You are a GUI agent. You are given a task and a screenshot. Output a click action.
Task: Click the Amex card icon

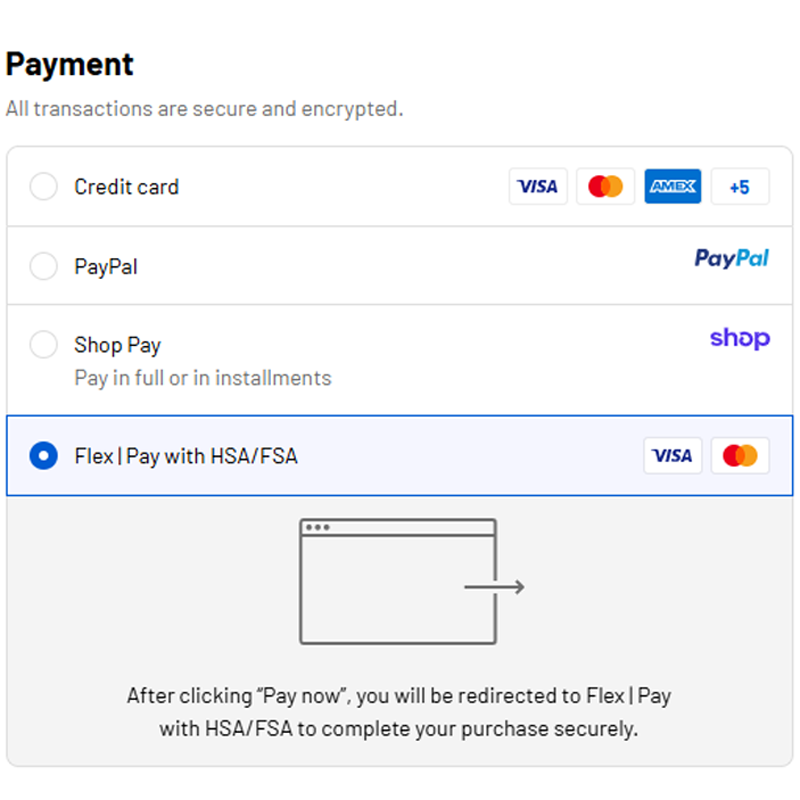pyautogui.click(x=672, y=187)
